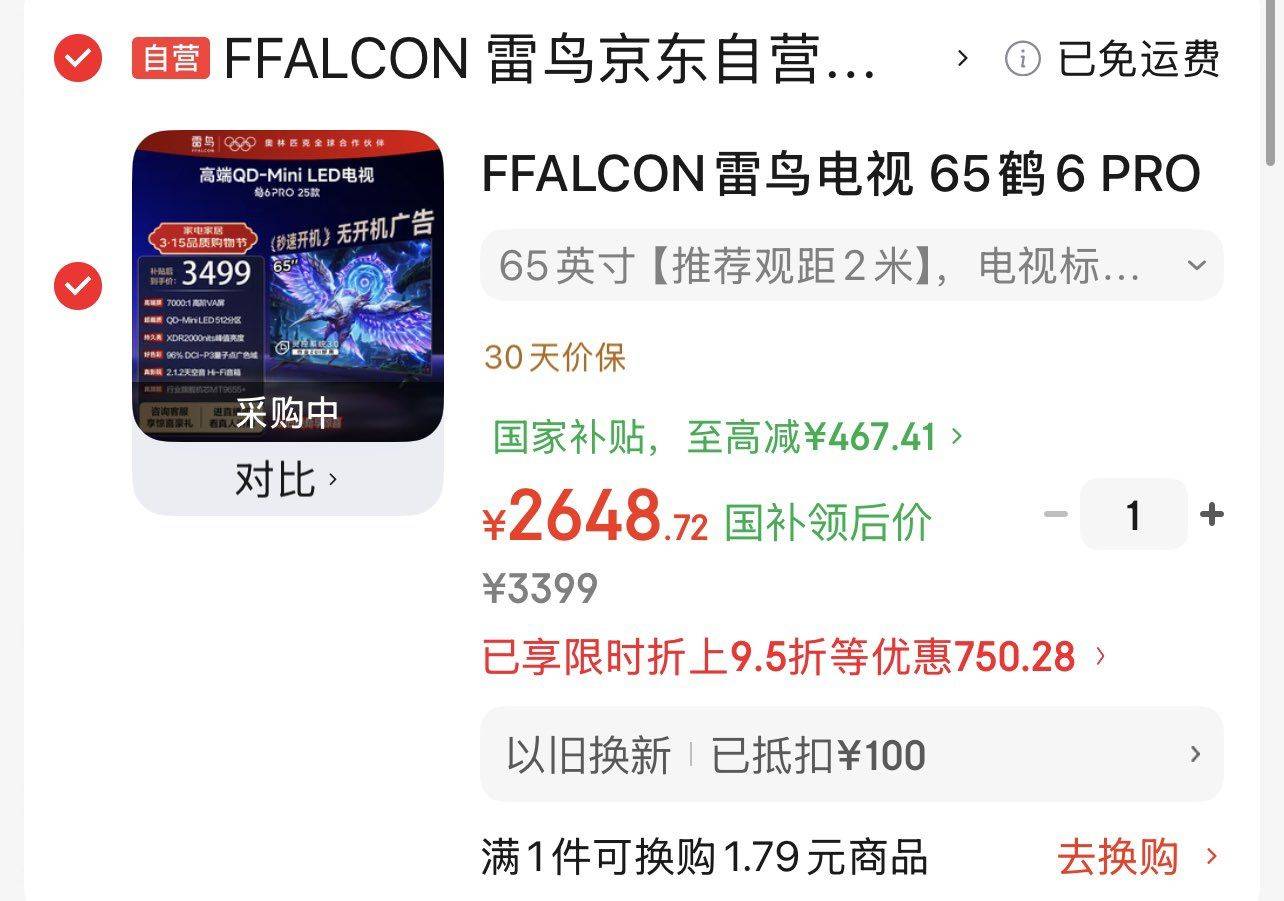
Task: Open 对比 comparison under product image
Action: click(x=287, y=480)
